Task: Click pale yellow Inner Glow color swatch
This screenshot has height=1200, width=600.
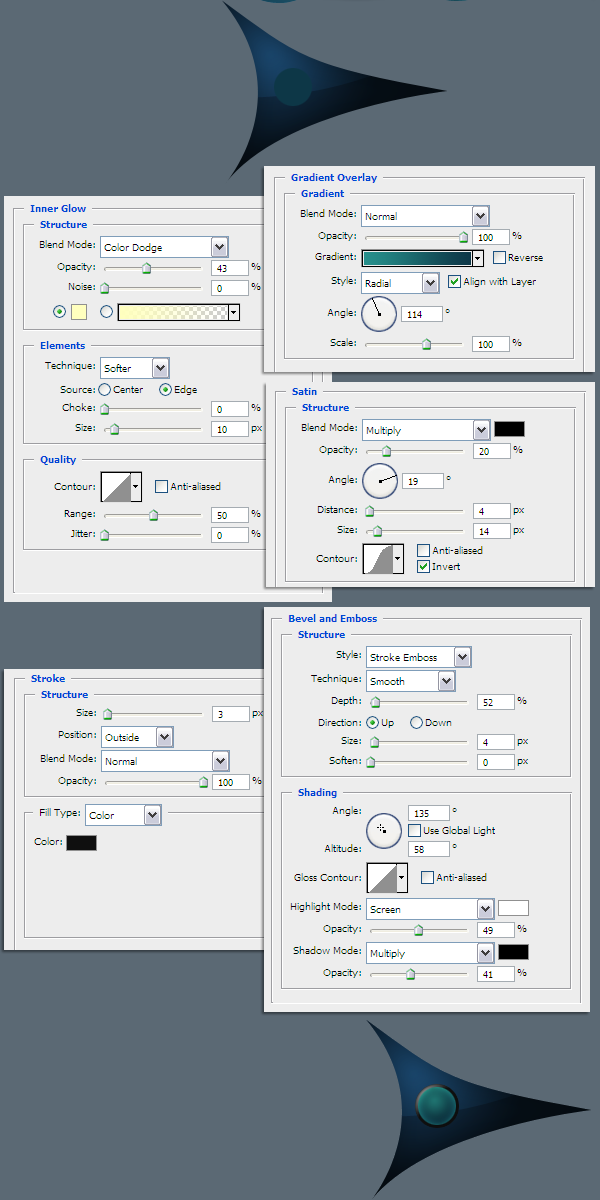Action: [79, 312]
